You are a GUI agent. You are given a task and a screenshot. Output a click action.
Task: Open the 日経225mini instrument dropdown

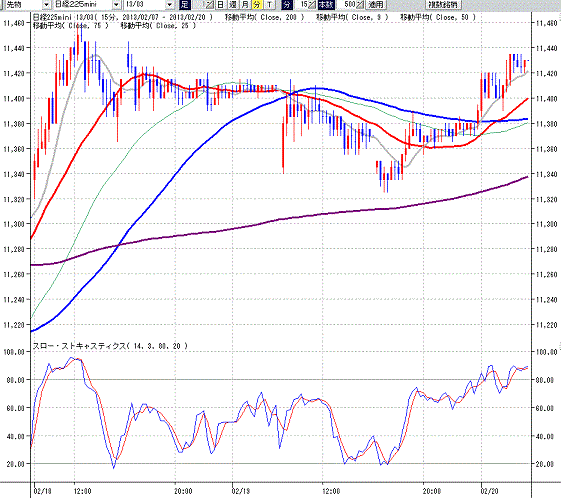pos(117,5)
